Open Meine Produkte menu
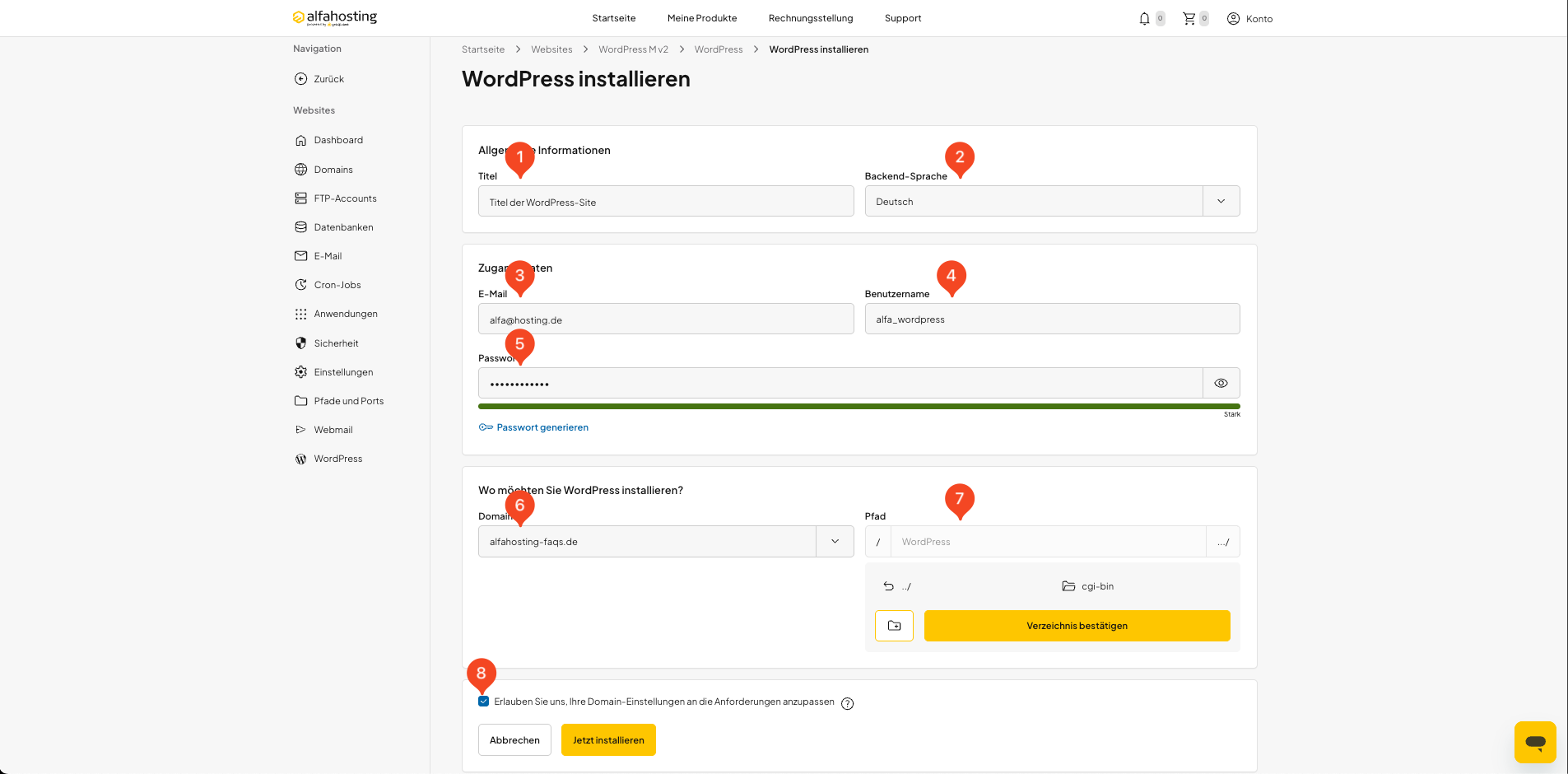This screenshot has width=1568, height=774. coord(702,18)
